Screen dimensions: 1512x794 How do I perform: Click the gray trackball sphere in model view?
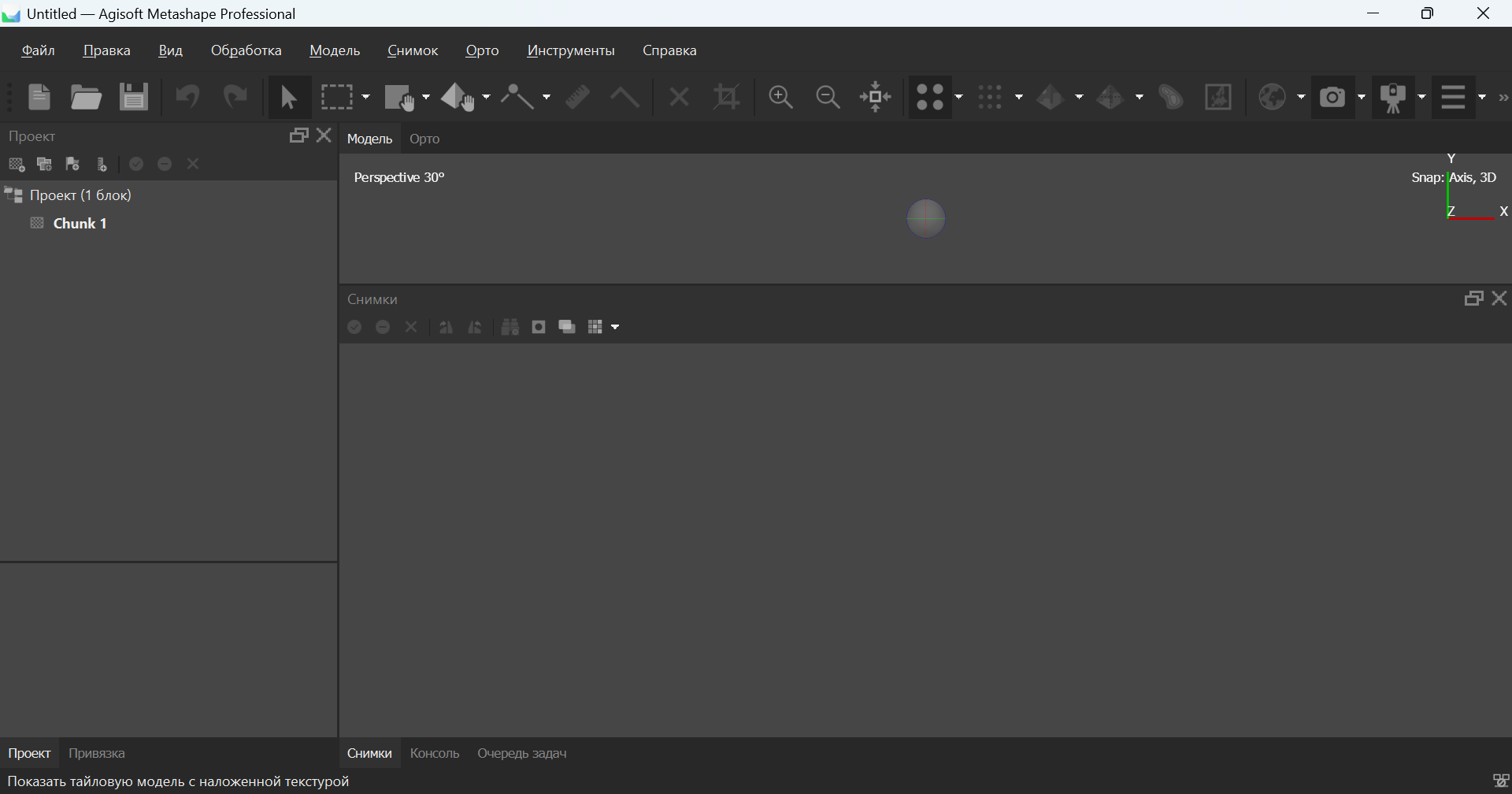click(x=926, y=218)
